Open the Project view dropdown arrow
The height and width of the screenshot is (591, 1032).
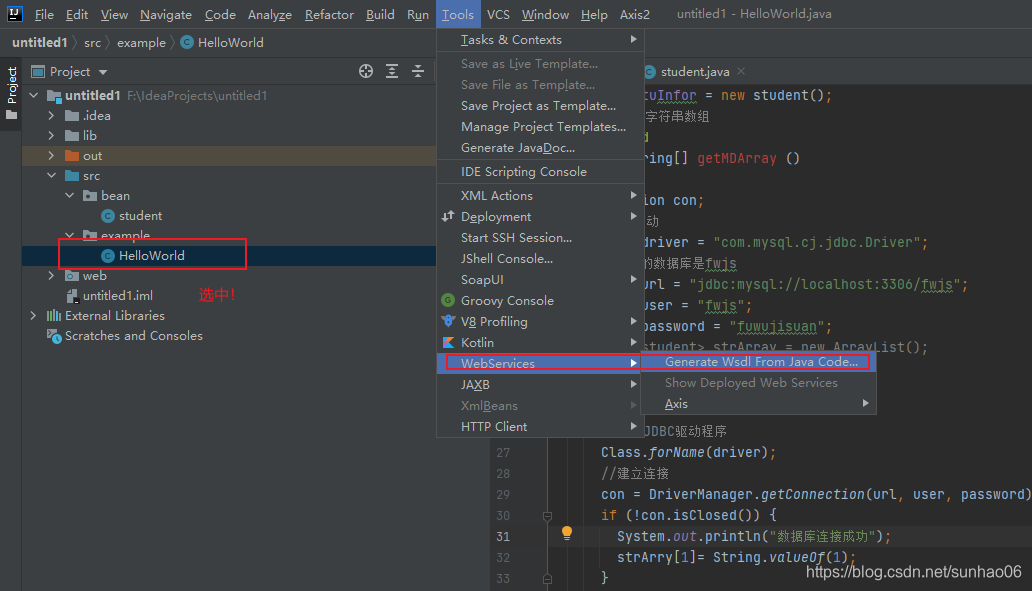tap(103, 72)
